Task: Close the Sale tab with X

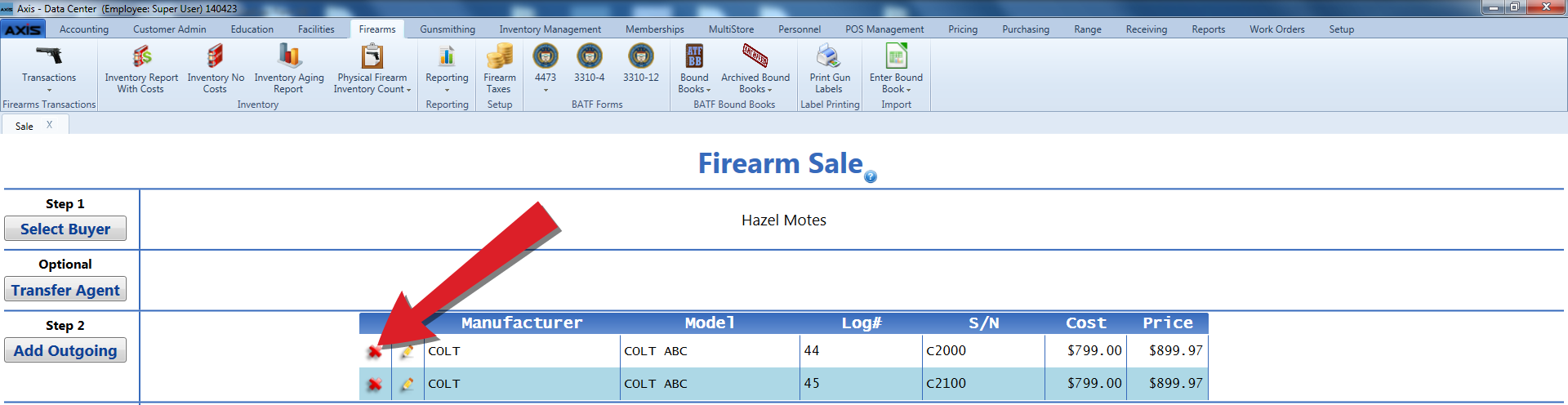Action: point(50,125)
